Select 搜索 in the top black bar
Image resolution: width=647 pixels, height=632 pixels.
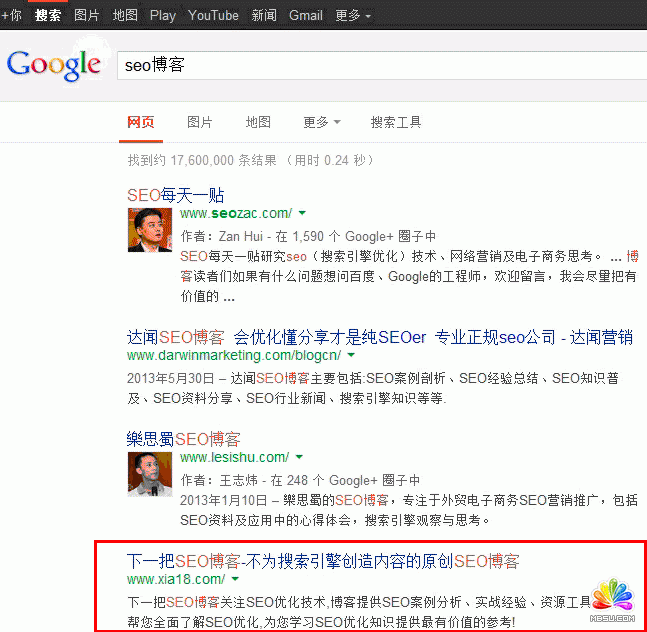click(x=48, y=16)
